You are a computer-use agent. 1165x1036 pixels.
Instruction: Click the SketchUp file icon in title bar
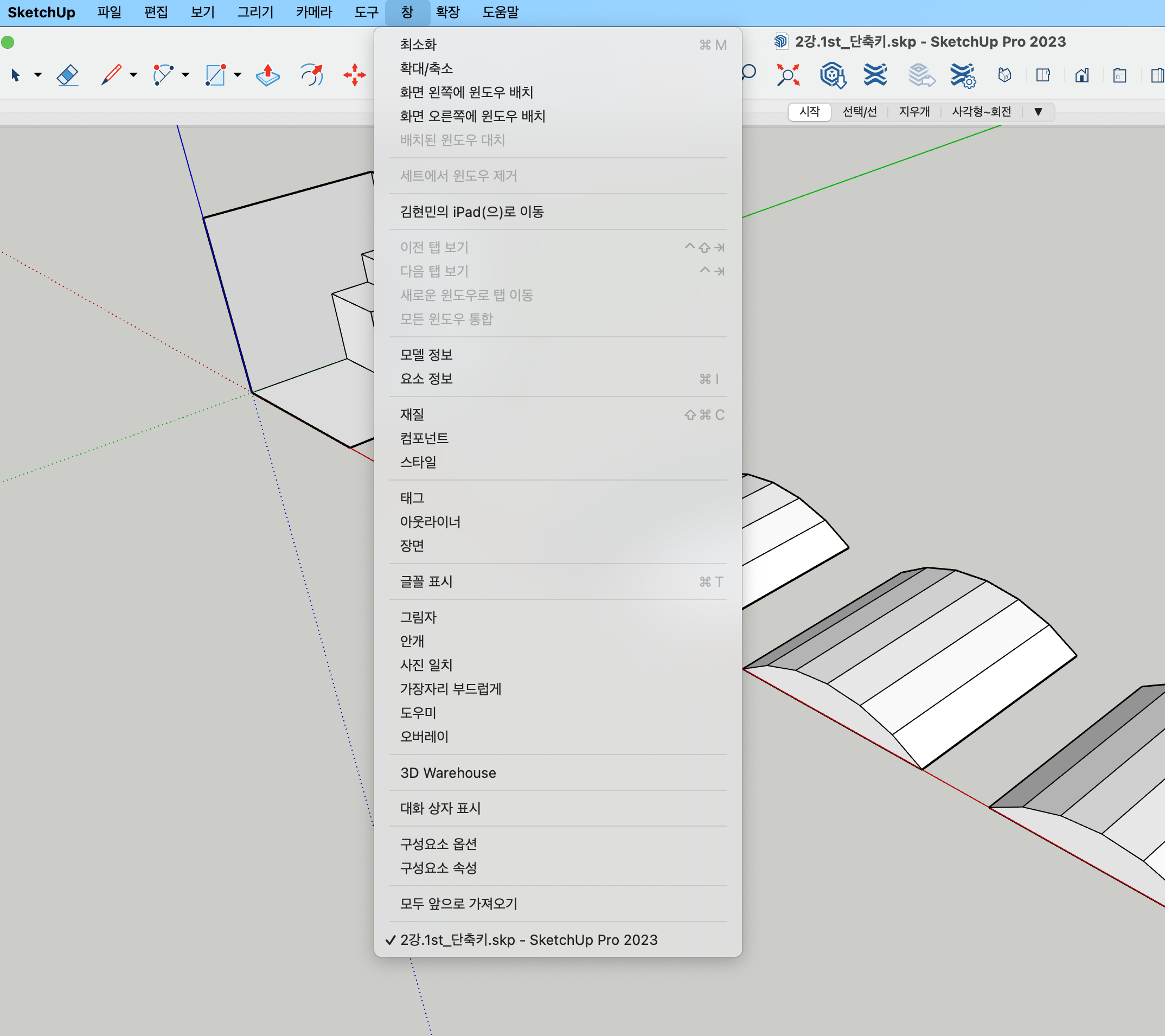point(781,41)
